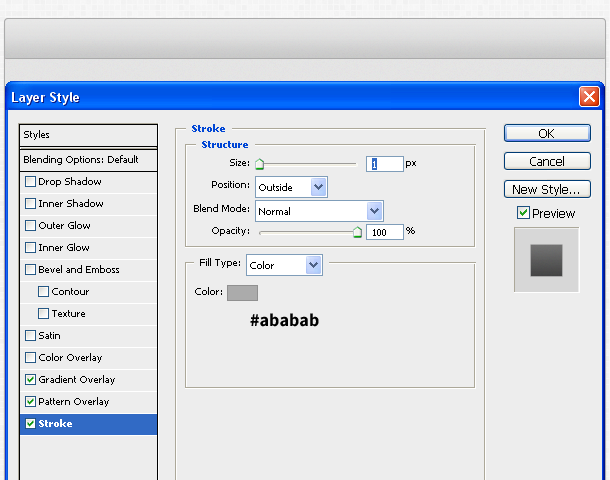Uncheck the Gradient Overlay checkbox

30,379
